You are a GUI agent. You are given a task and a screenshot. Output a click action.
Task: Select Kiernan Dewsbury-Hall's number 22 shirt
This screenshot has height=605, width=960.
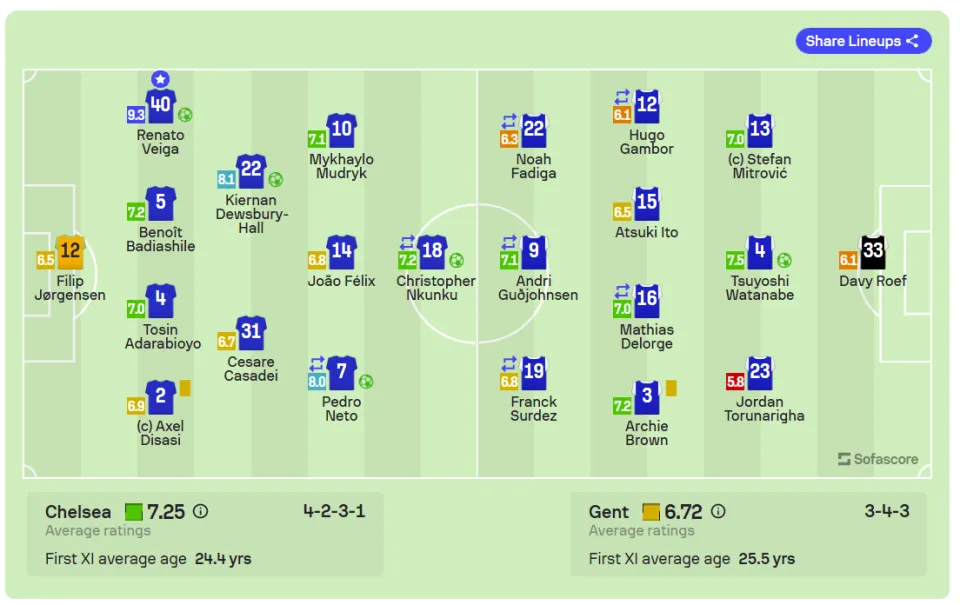251,171
